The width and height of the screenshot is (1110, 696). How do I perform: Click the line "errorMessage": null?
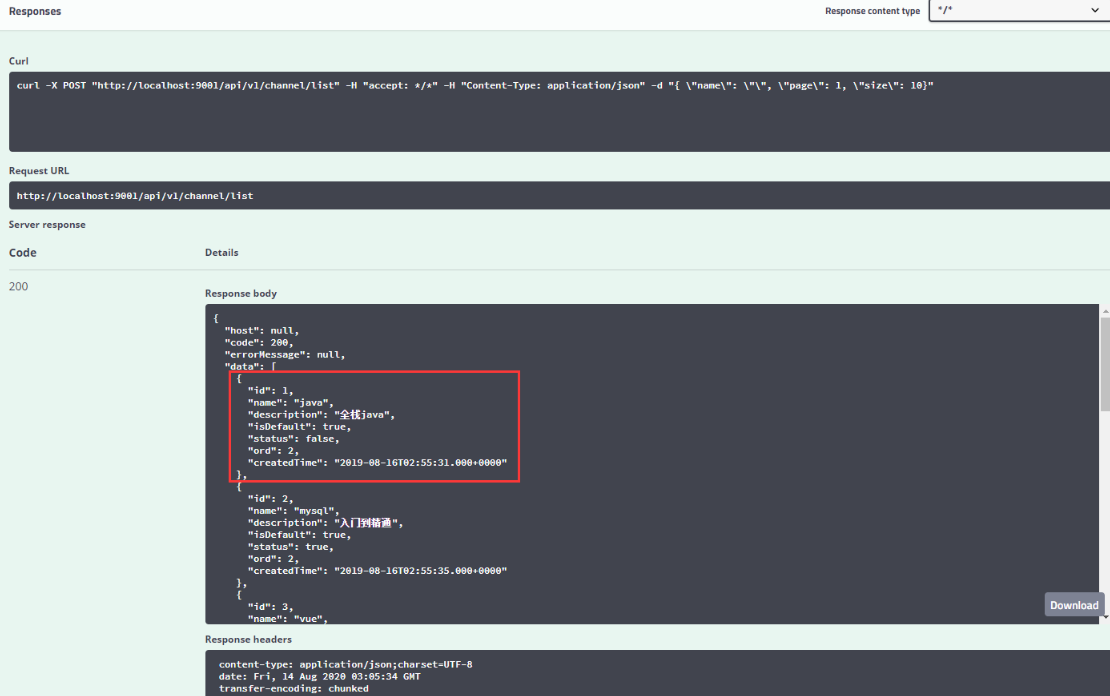click(285, 355)
